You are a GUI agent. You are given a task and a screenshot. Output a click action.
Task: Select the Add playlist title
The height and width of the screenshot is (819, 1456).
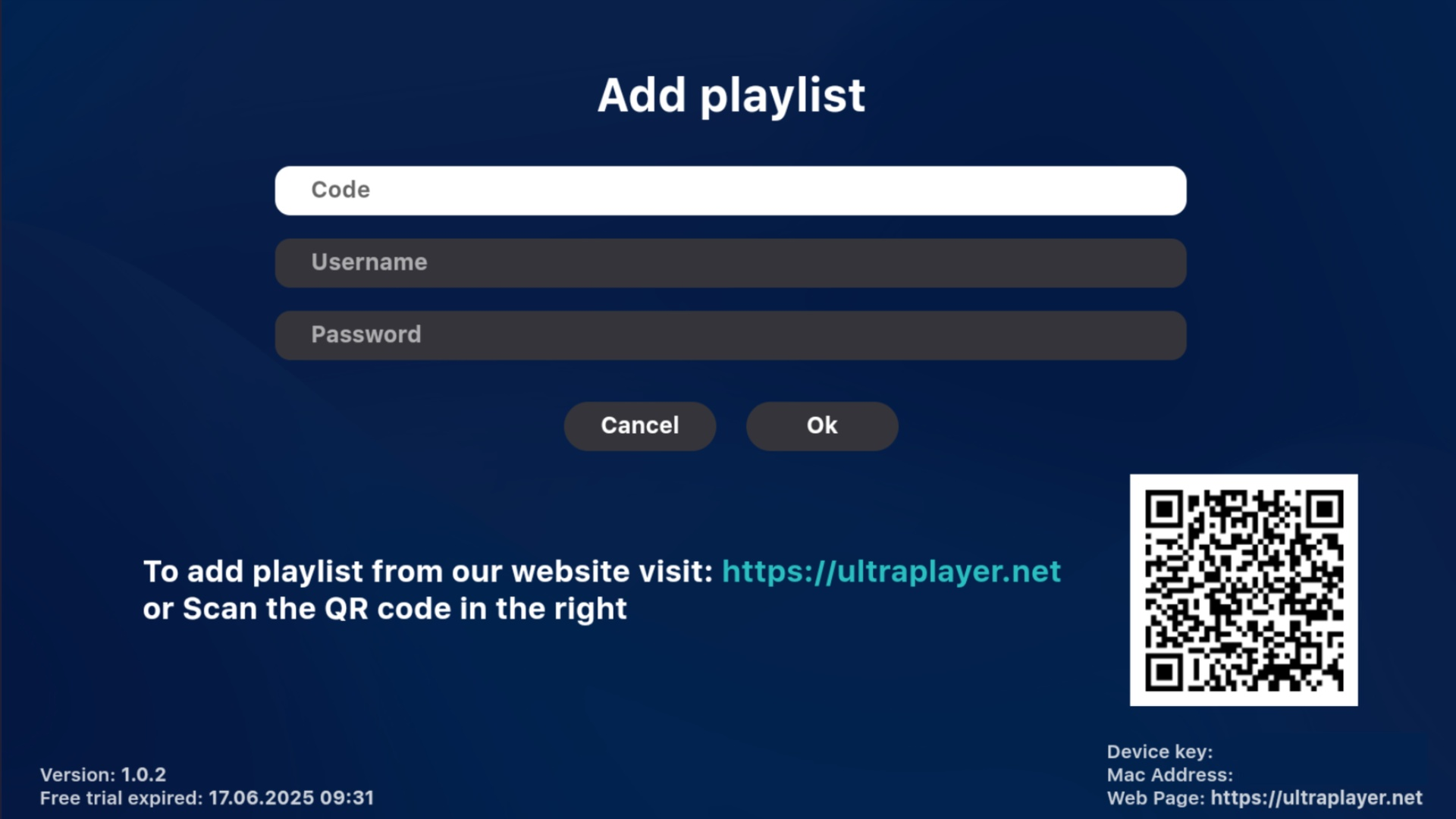point(730,95)
